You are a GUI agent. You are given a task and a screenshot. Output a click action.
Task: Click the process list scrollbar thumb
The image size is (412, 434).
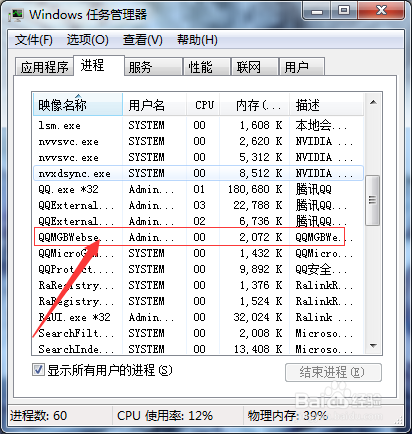coord(373,200)
